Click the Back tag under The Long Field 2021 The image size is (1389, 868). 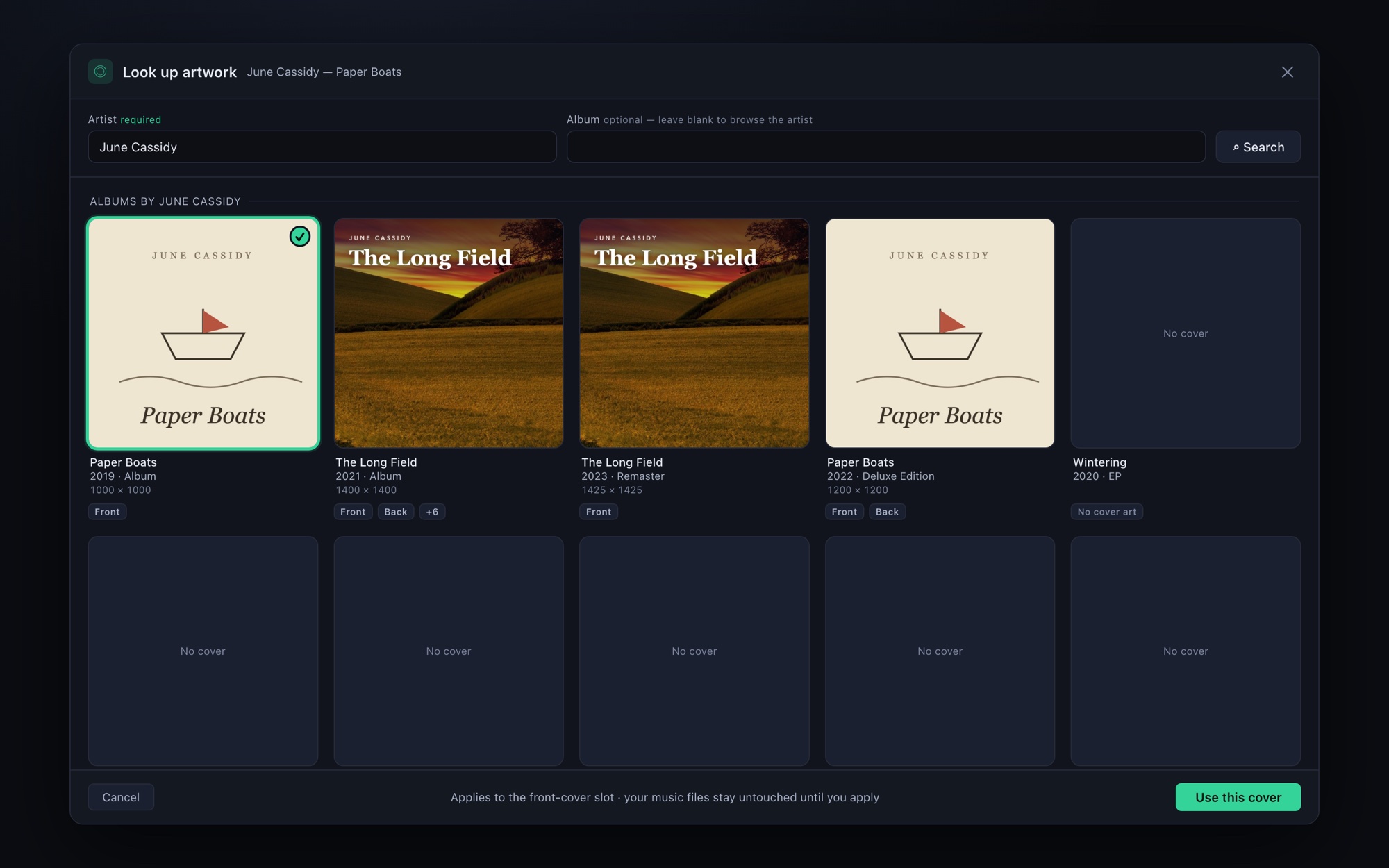point(396,512)
